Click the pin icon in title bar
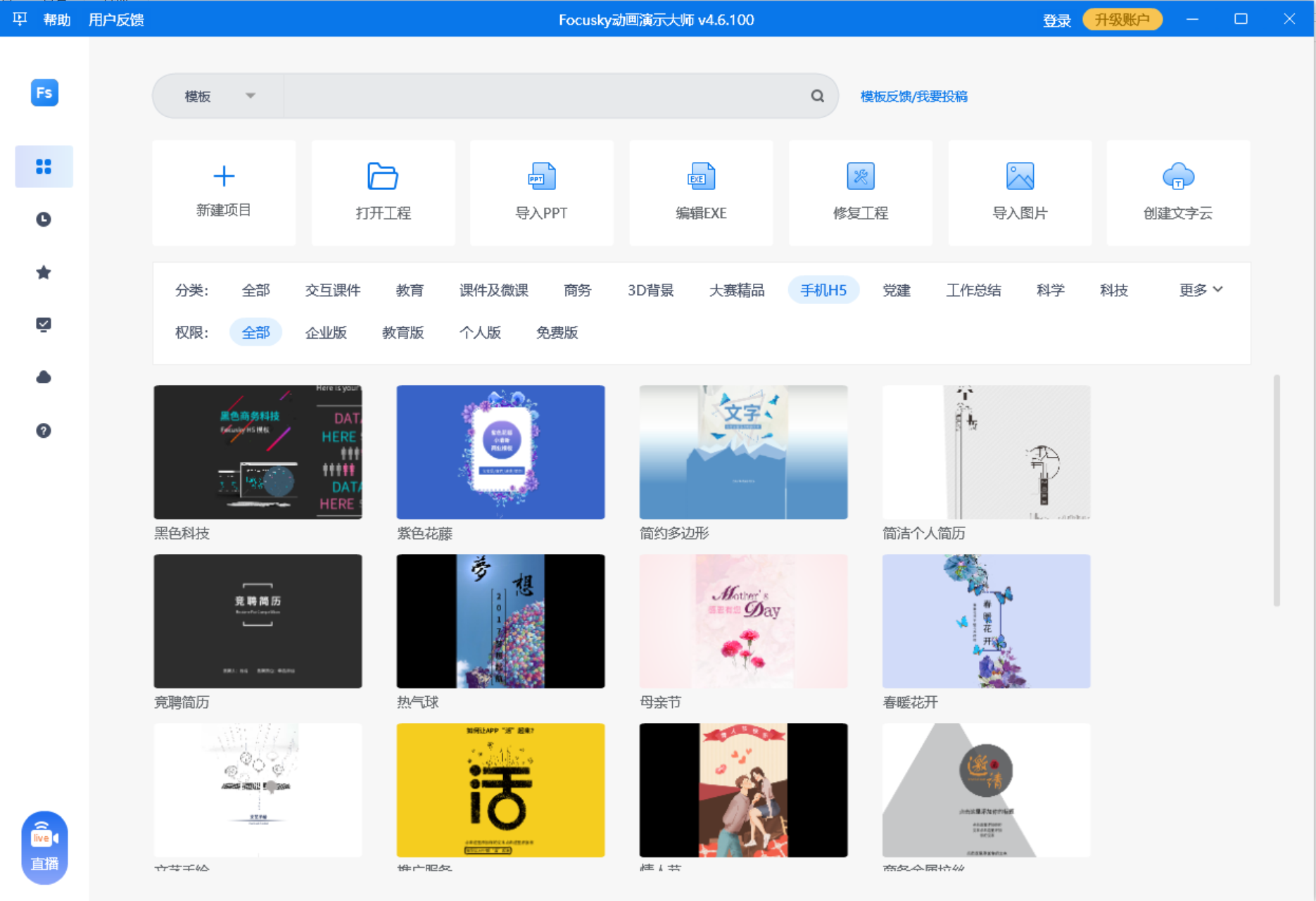This screenshot has height=901, width=1316. [x=20, y=19]
